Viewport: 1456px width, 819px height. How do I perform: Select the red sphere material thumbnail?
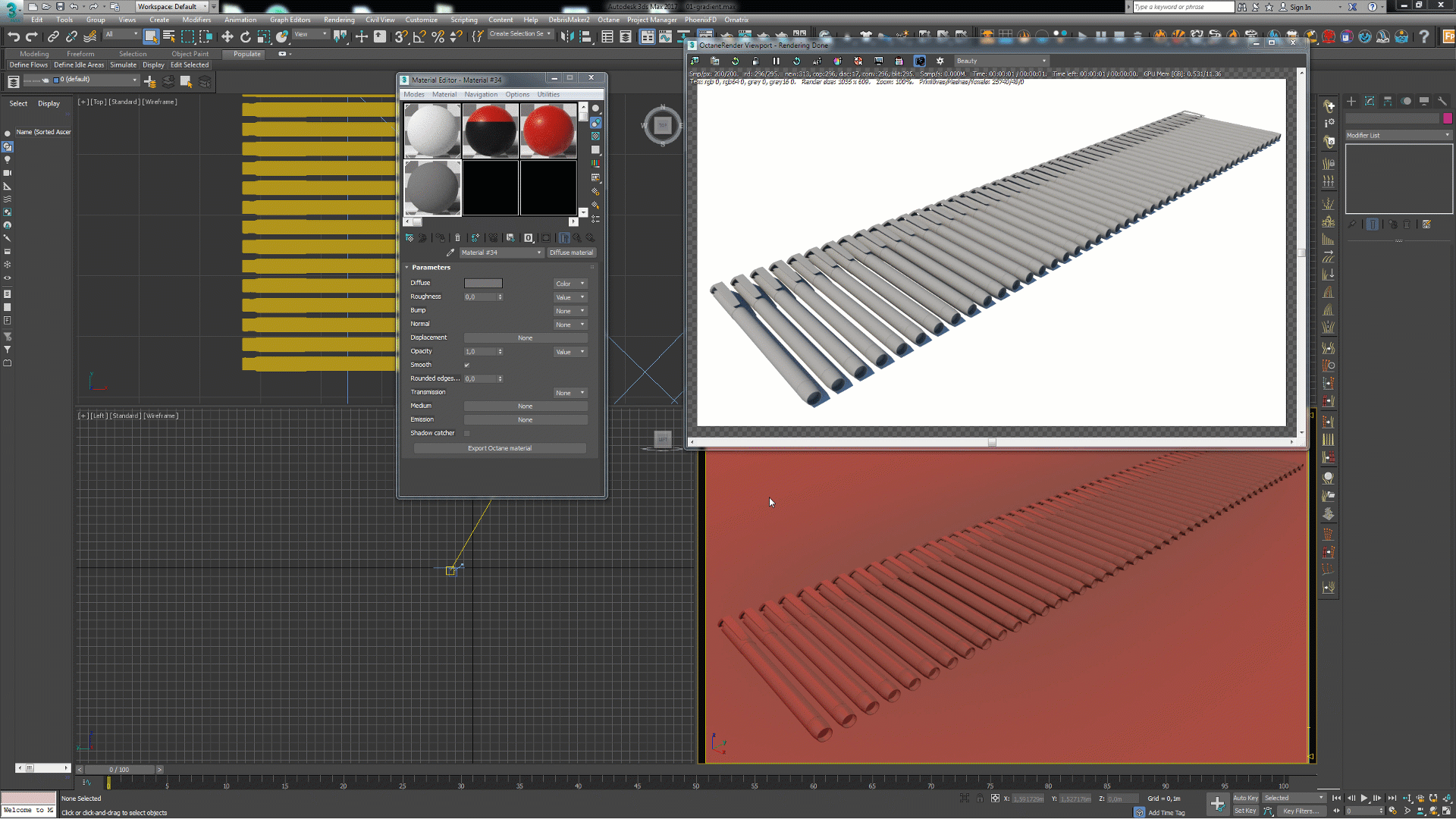(x=548, y=130)
